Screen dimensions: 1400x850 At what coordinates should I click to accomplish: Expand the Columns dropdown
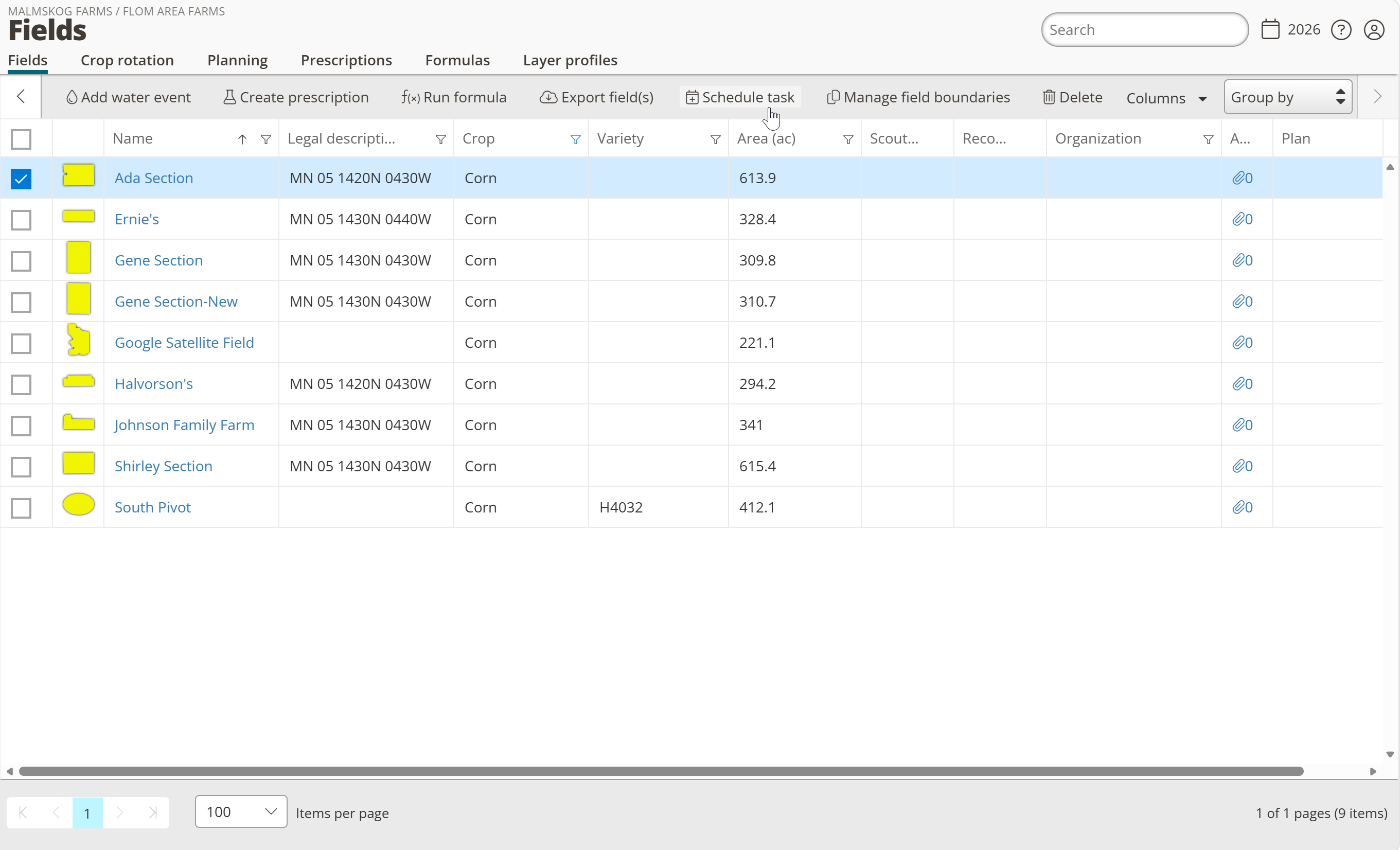1166,98
